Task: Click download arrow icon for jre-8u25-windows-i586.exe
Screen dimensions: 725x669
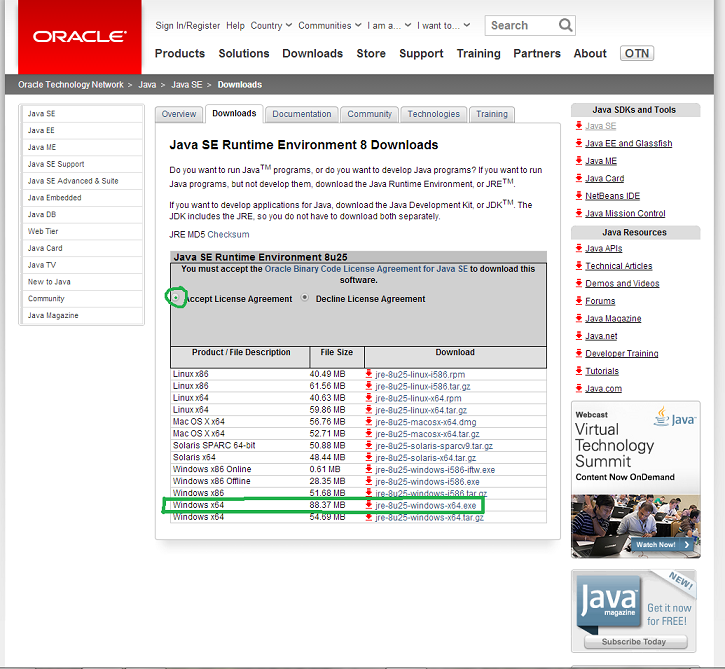Action: click(369, 481)
